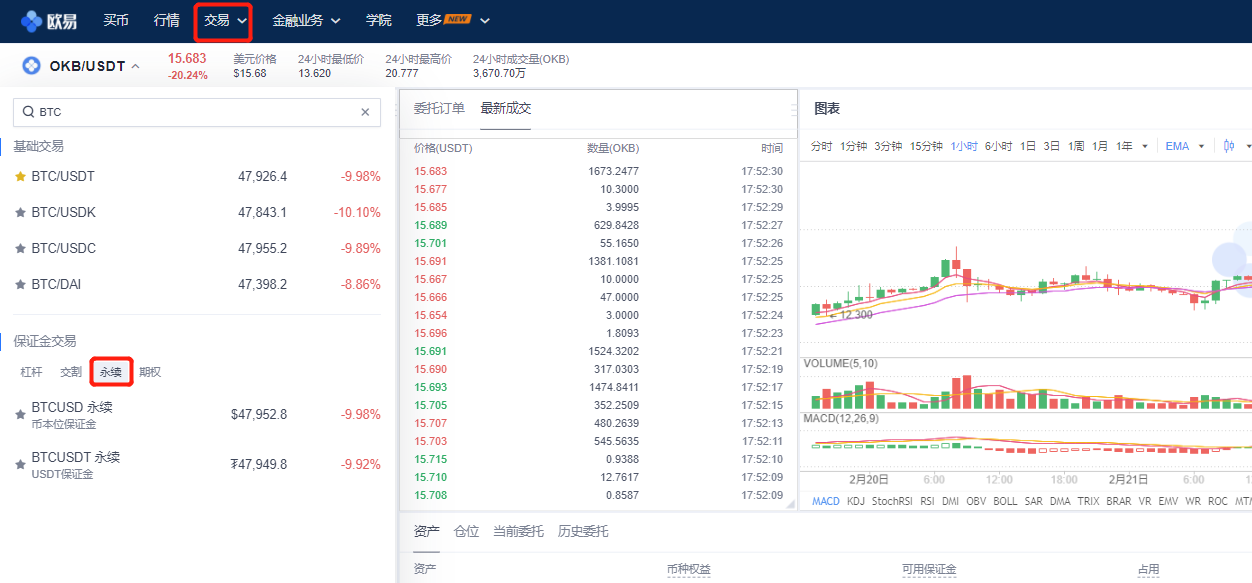Set chart interval to 1月

click(1100, 146)
